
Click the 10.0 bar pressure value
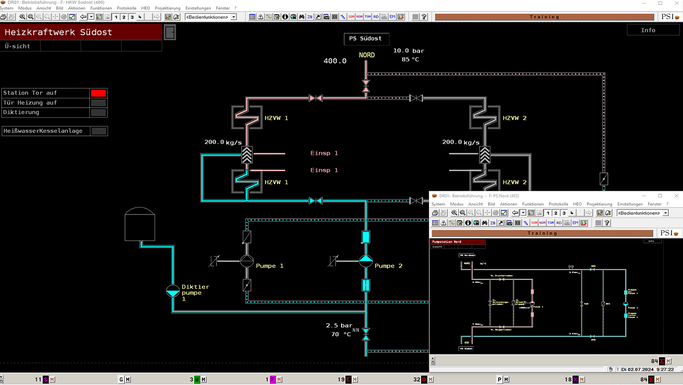(409, 51)
